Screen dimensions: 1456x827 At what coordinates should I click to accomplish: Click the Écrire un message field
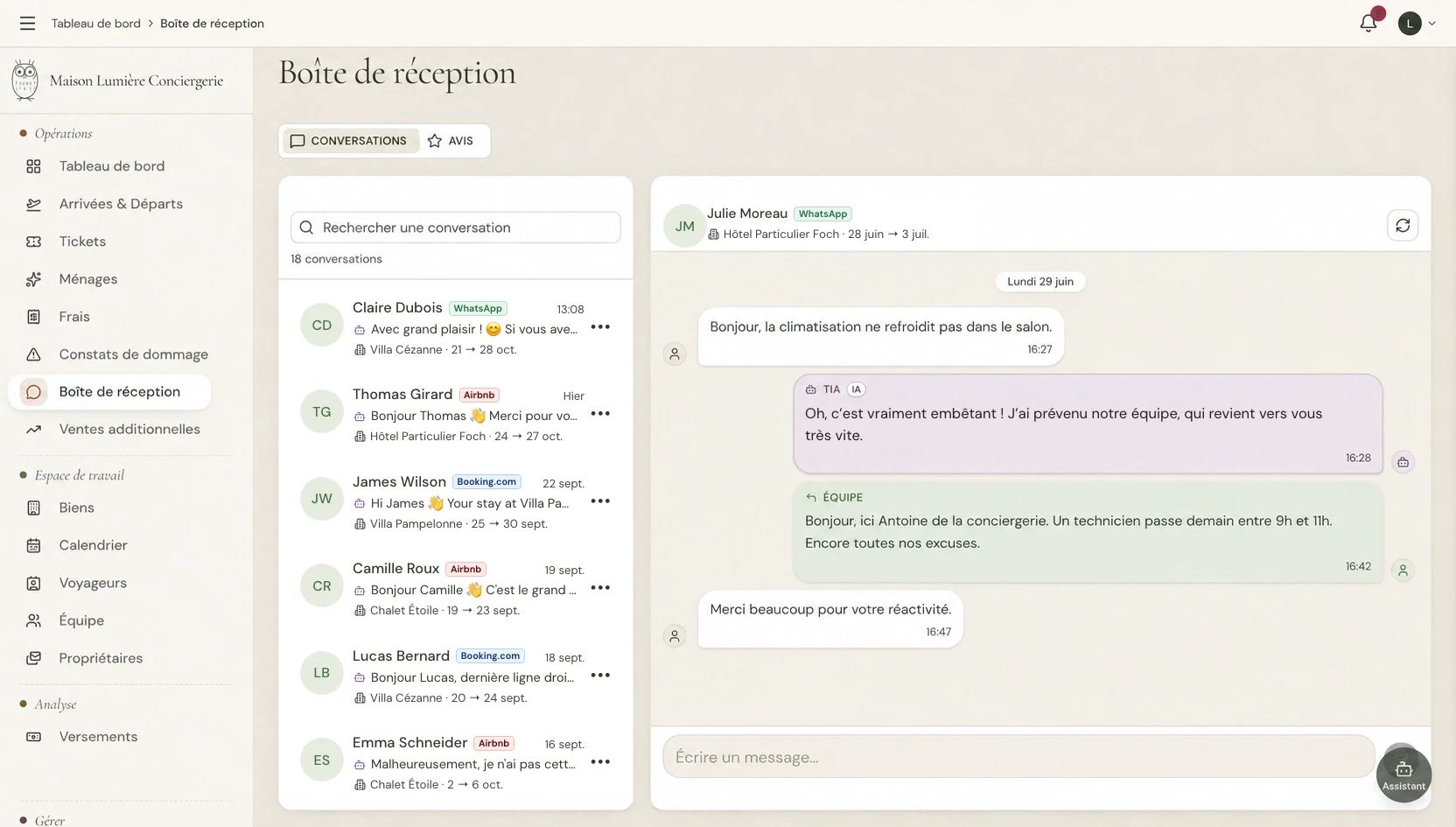point(1018,757)
